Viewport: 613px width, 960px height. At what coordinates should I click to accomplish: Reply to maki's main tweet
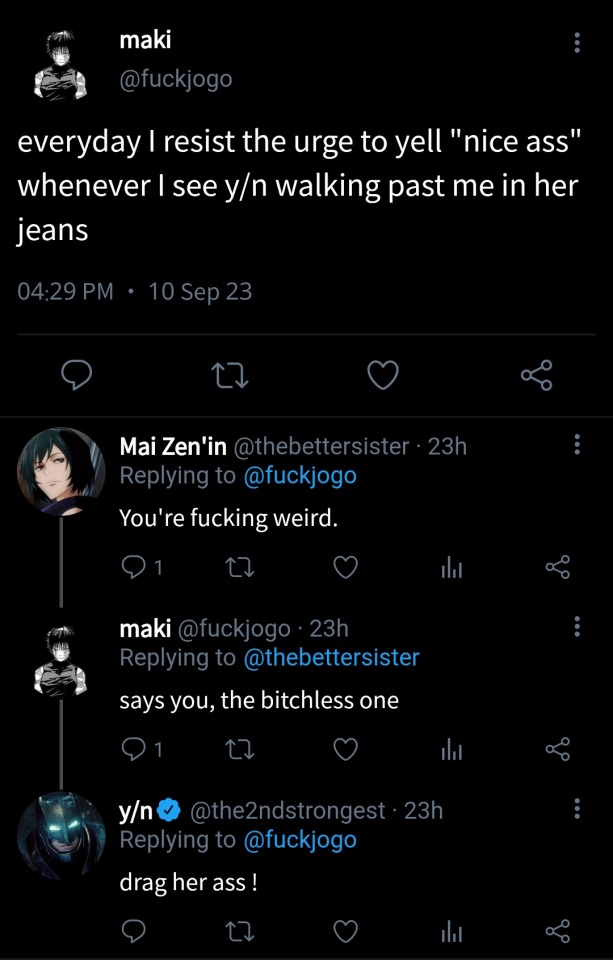click(78, 376)
